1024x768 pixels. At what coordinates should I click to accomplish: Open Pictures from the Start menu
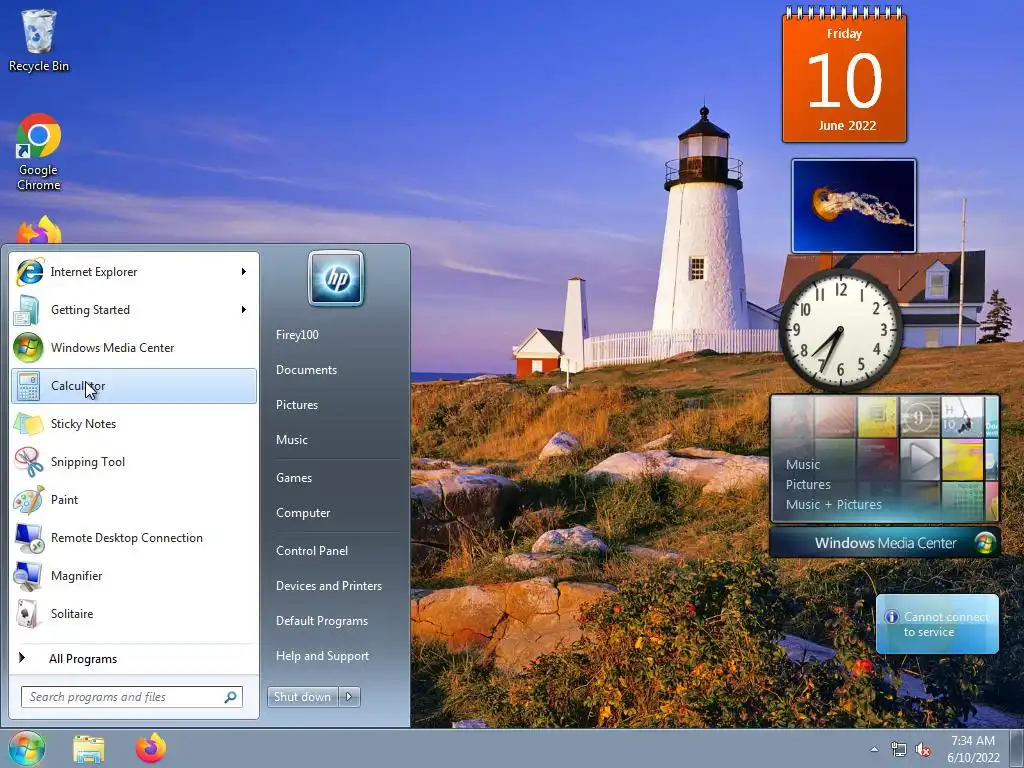point(296,405)
